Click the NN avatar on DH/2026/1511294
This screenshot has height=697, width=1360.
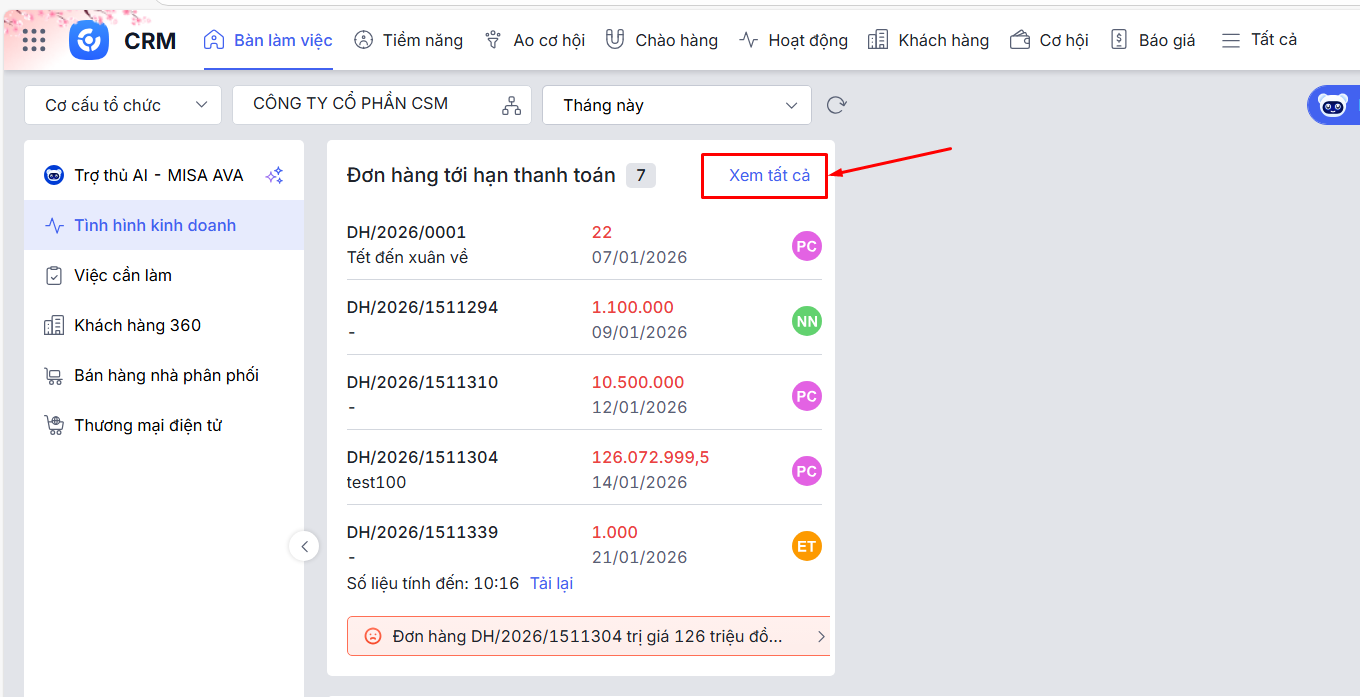806,321
